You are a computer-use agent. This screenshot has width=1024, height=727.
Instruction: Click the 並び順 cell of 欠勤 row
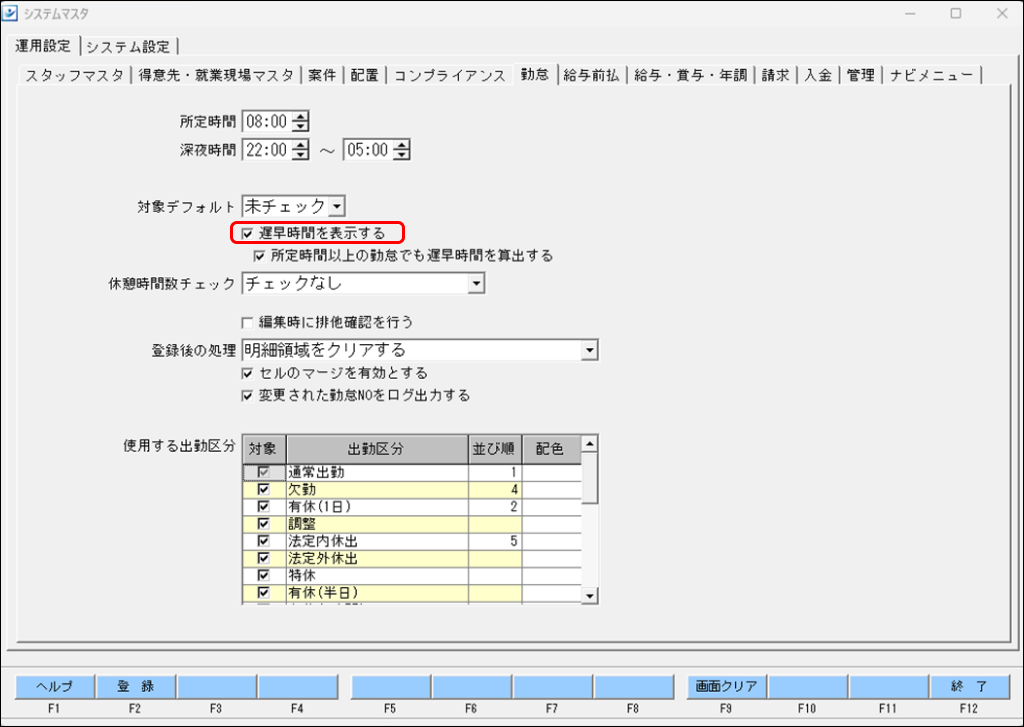tap(495, 489)
